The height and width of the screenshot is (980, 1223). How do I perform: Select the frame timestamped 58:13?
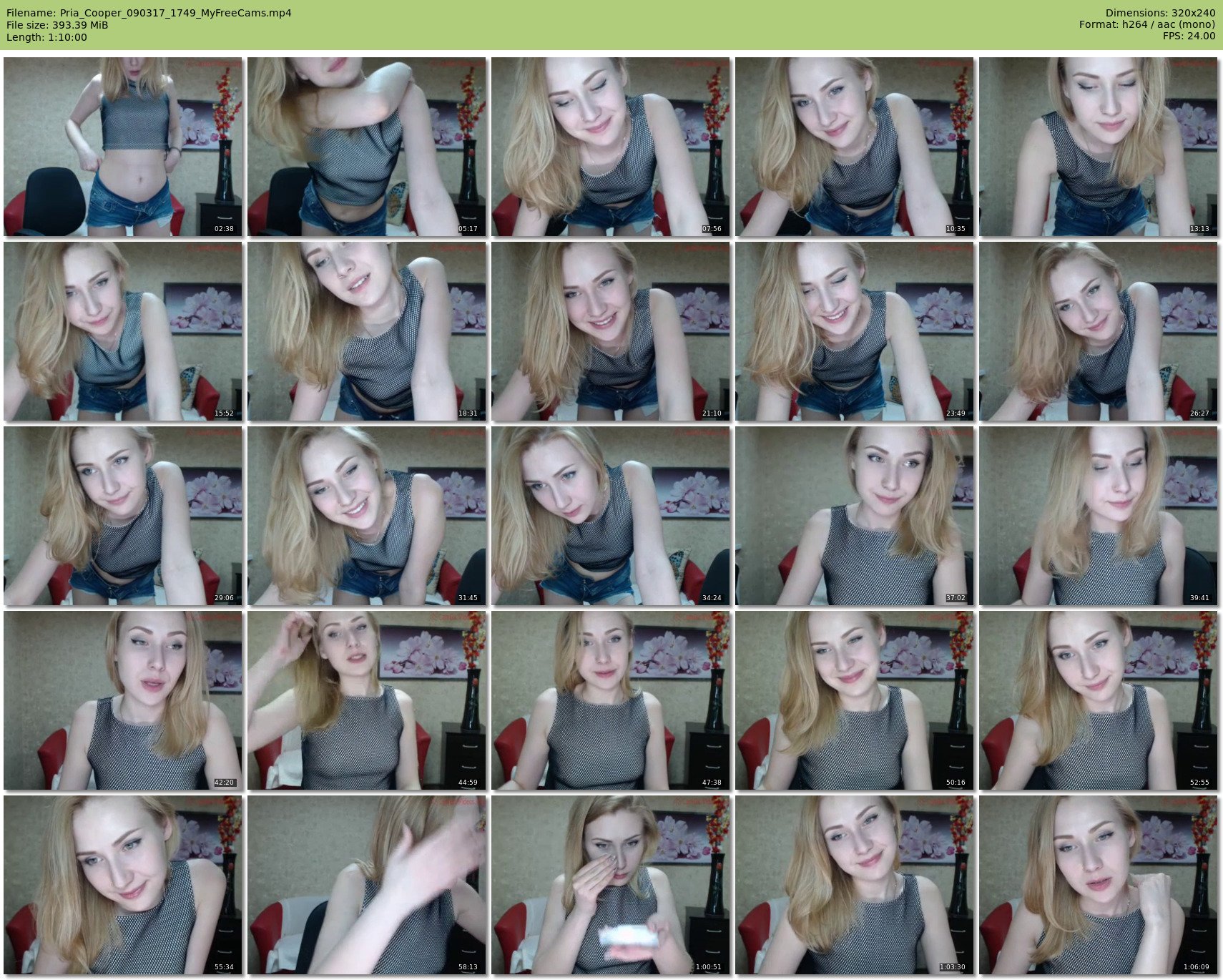[x=367, y=885]
